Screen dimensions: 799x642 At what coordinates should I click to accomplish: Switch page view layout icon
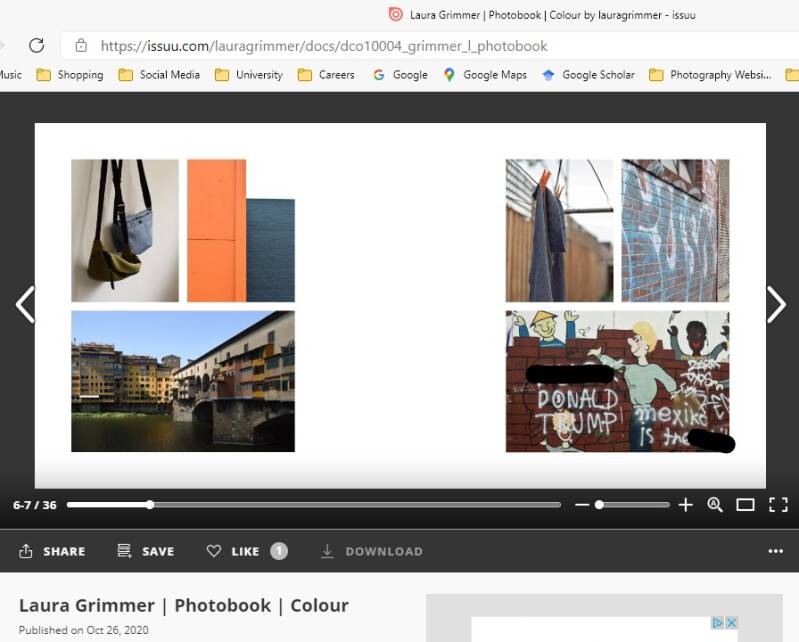[x=745, y=505]
